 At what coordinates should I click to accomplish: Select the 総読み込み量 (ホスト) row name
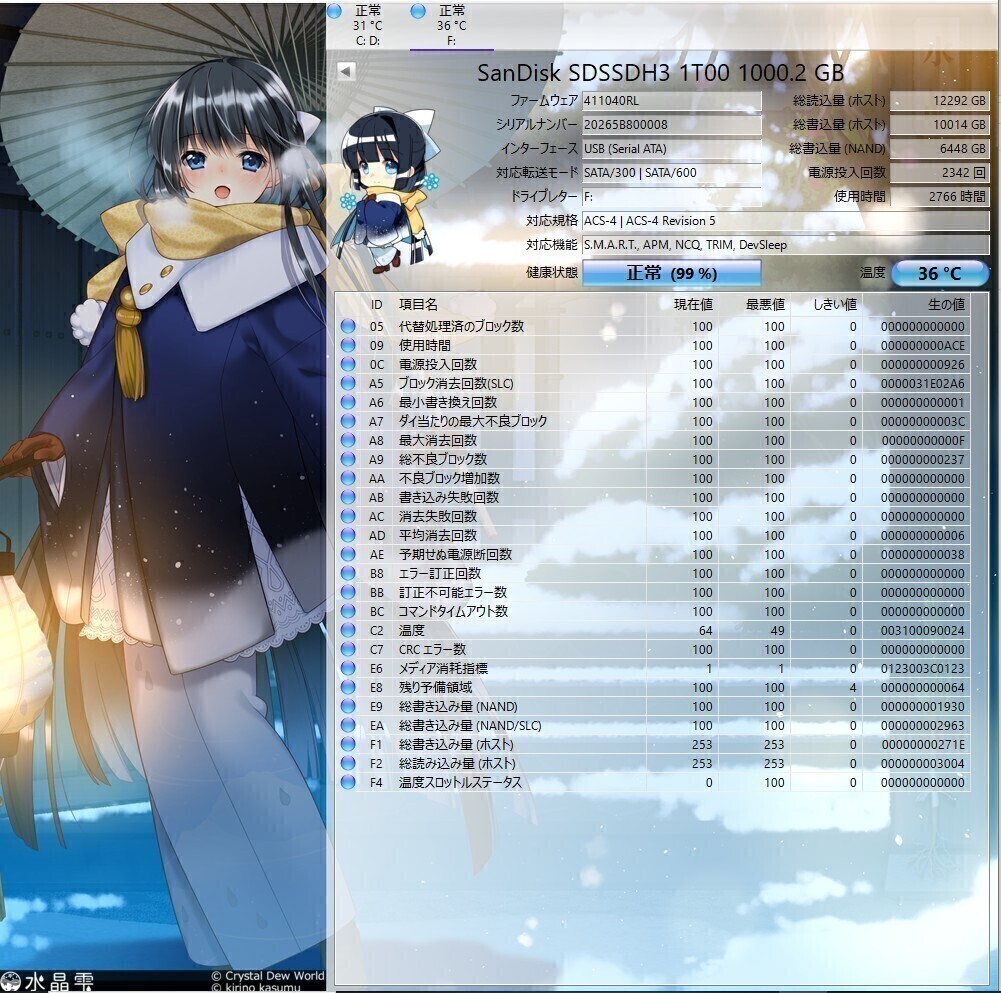pyautogui.click(x=457, y=763)
